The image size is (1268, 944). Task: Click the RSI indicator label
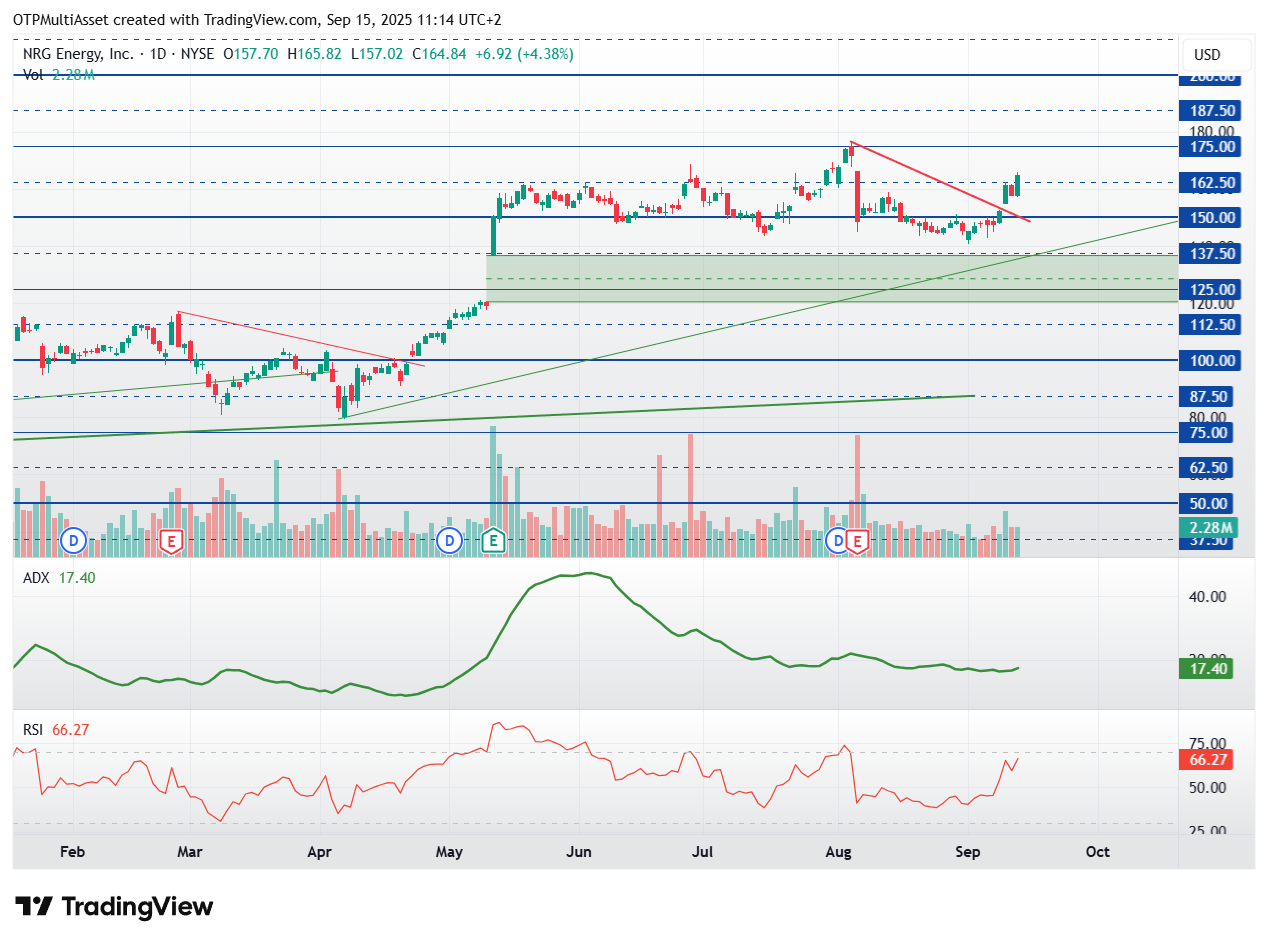pos(34,730)
